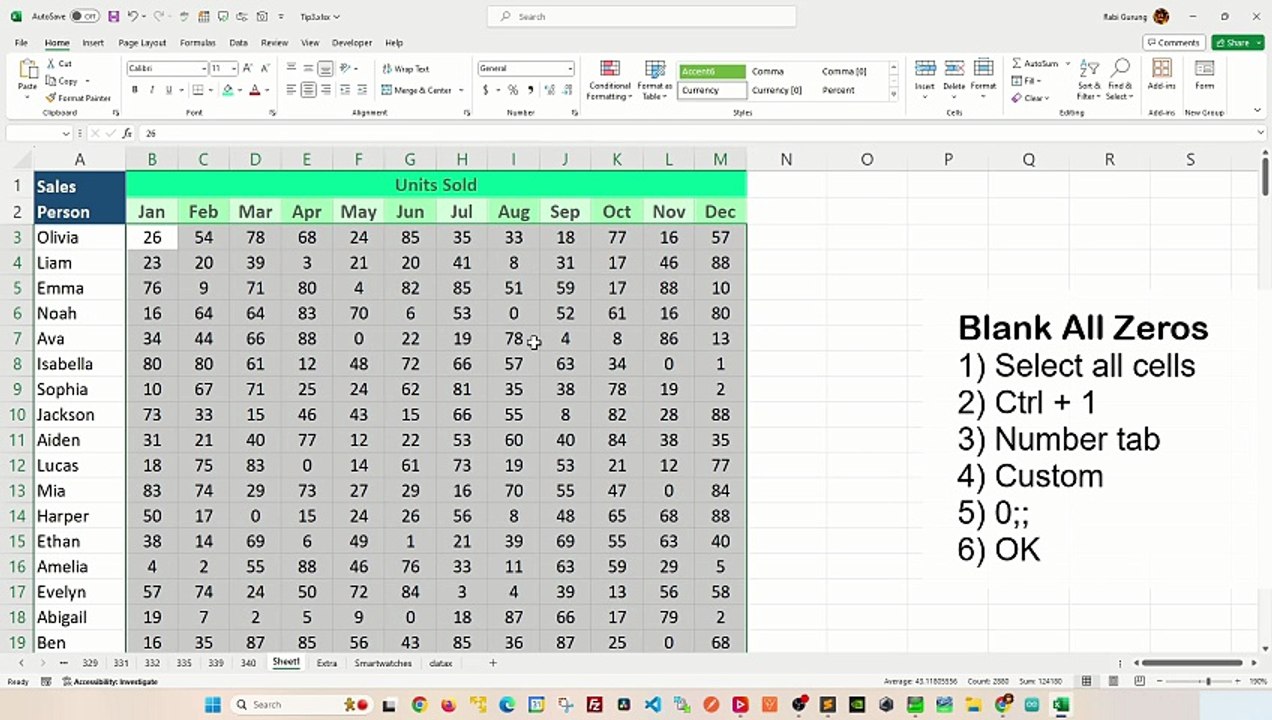Expand the Font Color dropdown arrow
Image resolution: width=1272 pixels, height=720 pixels.
(x=267, y=90)
